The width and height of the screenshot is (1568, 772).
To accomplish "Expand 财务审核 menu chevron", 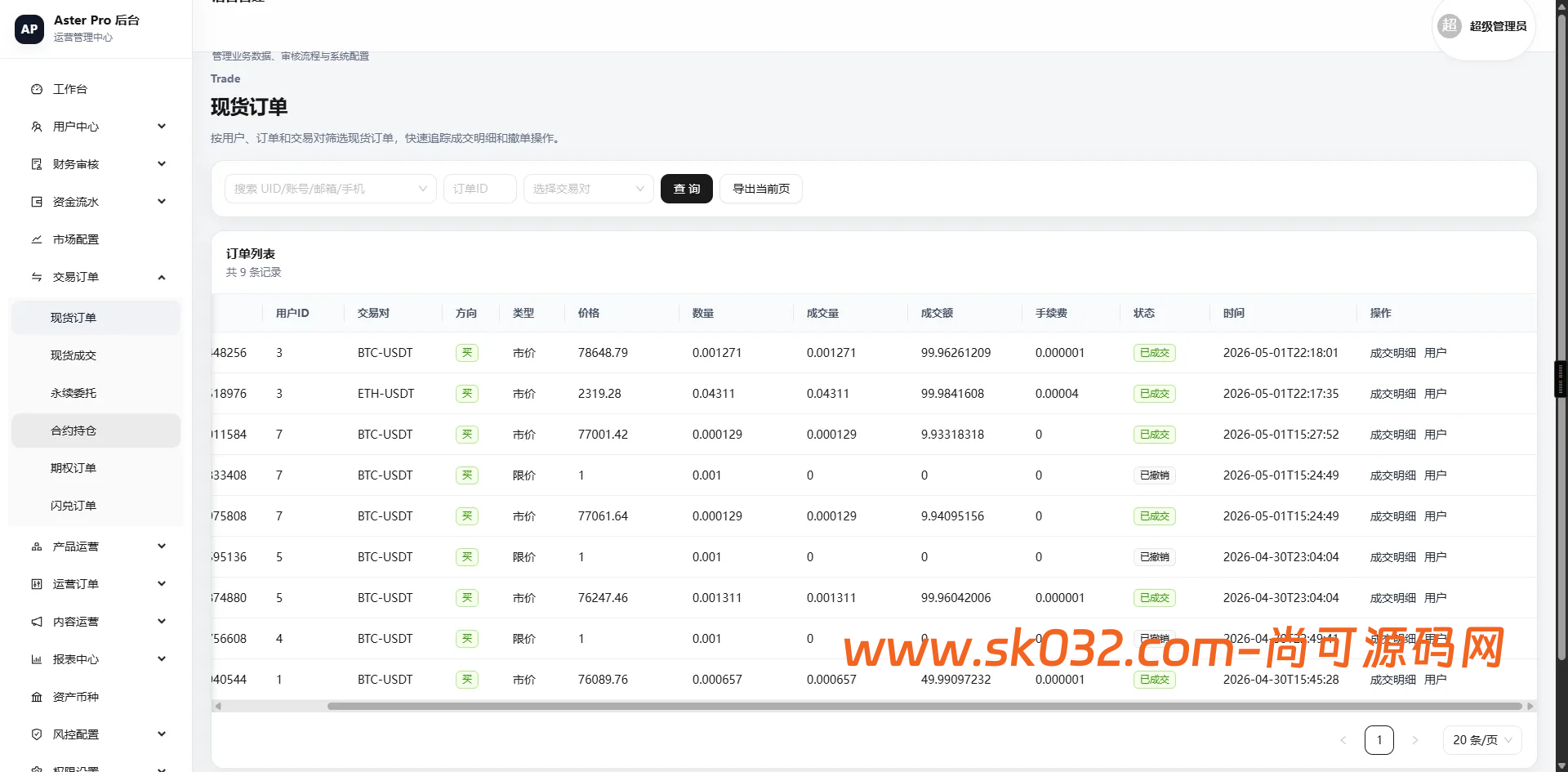I will pyautogui.click(x=162, y=163).
